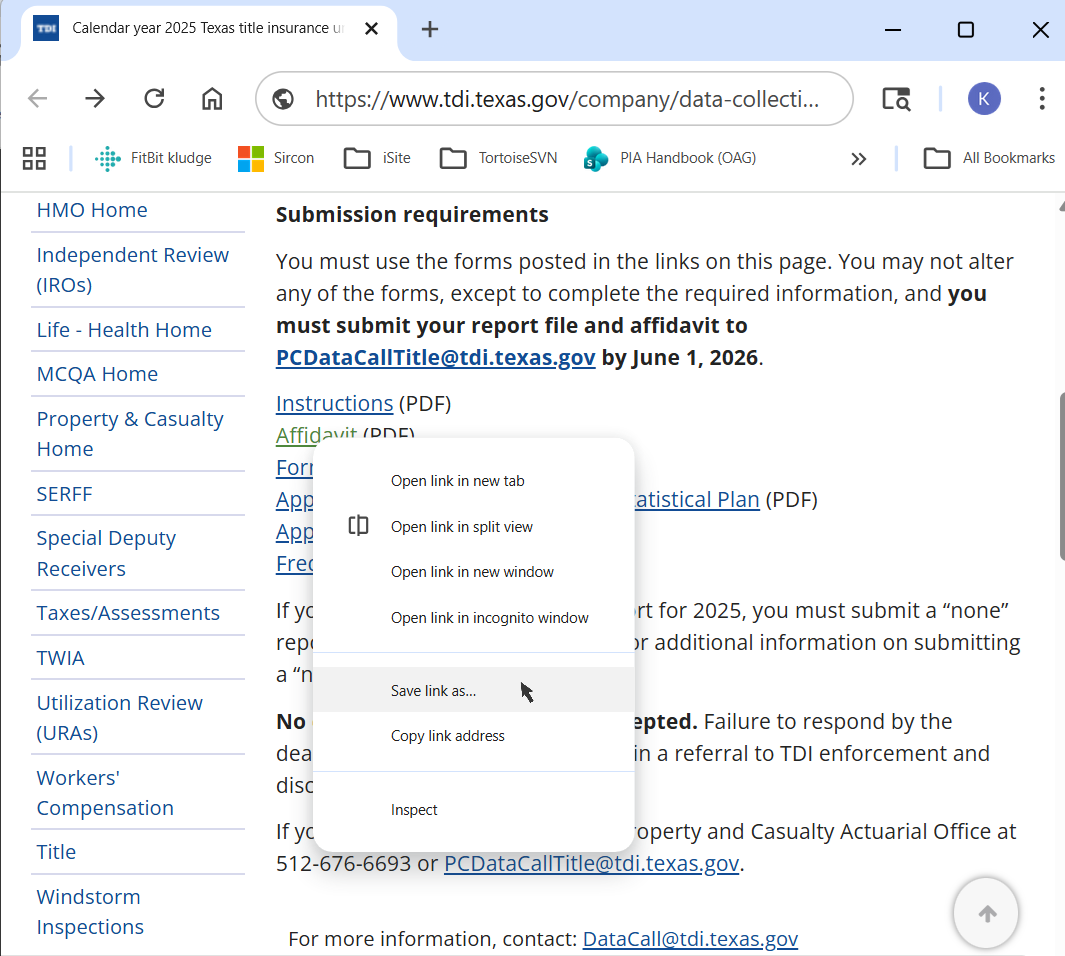This screenshot has width=1065, height=956.
Task: Open the profile avatar labeled K
Action: pos(983,98)
